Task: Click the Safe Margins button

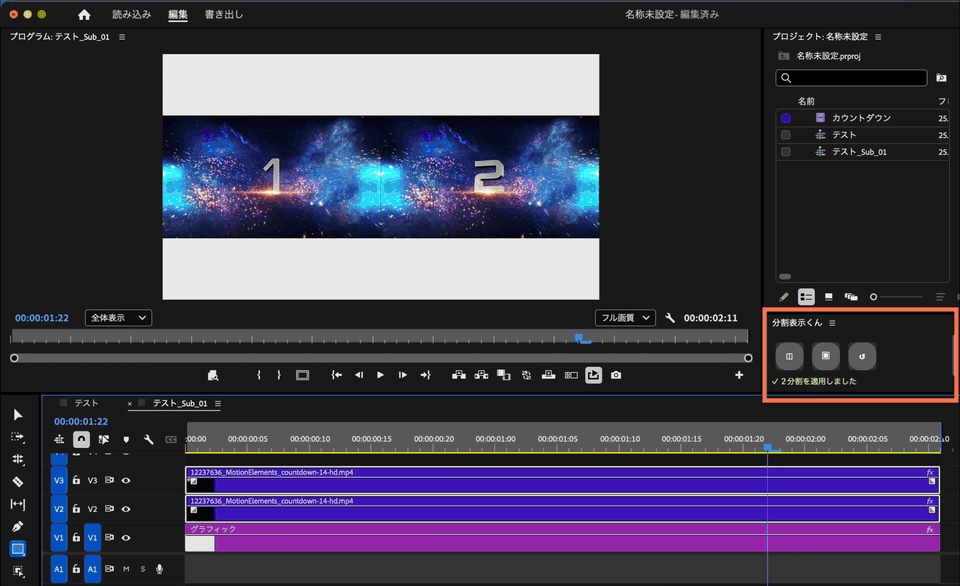Action: (302, 375)
